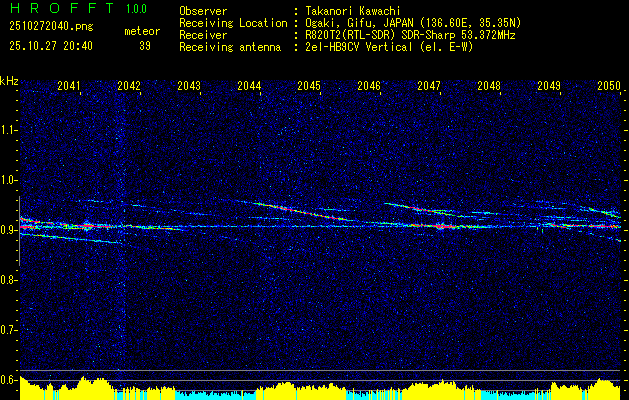Click the 2043 time marker
This screenshot has height=400, width=629.
coord(189,85)
